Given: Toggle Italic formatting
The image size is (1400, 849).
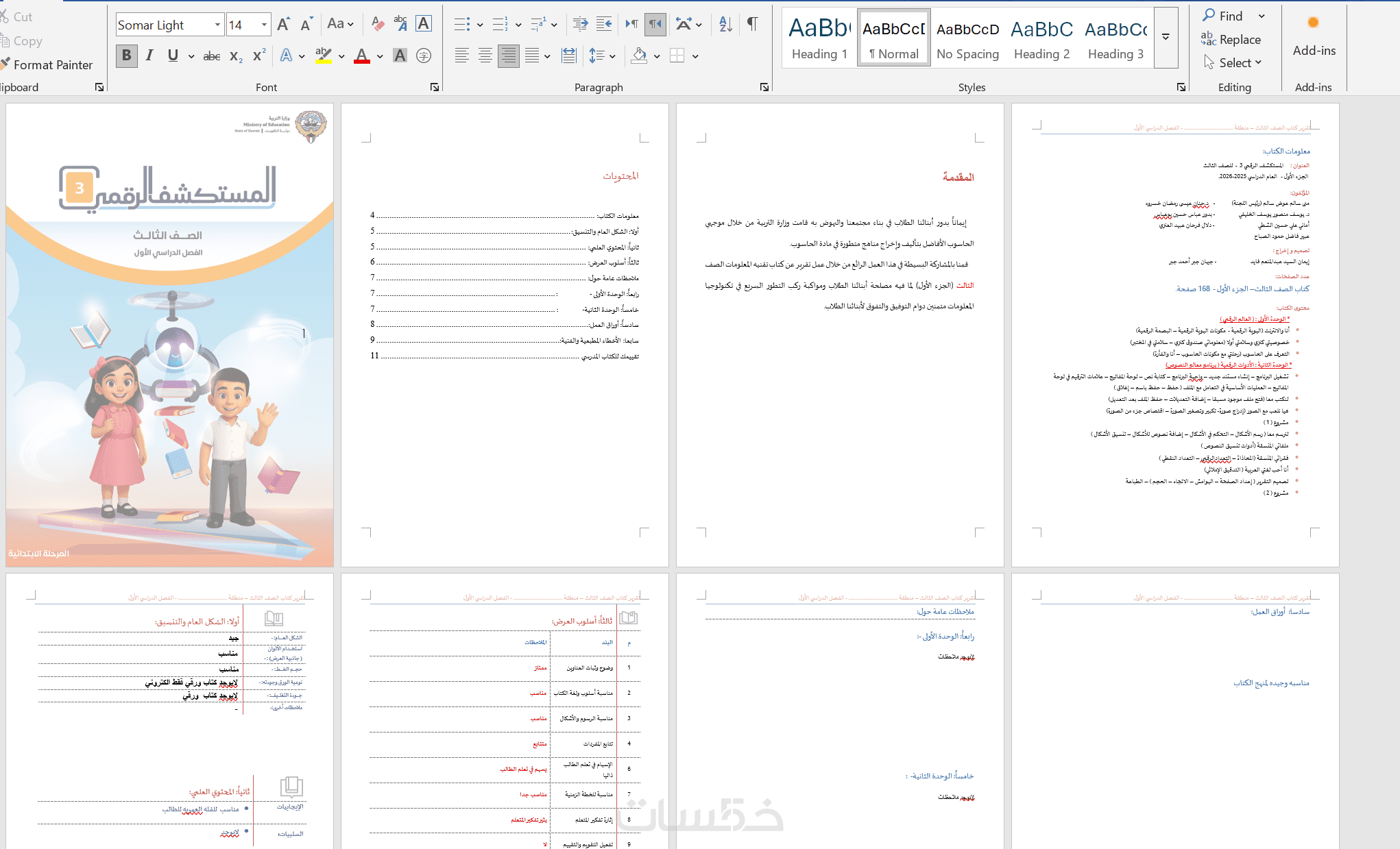Looking at the screenshot, I should [149, 56].
